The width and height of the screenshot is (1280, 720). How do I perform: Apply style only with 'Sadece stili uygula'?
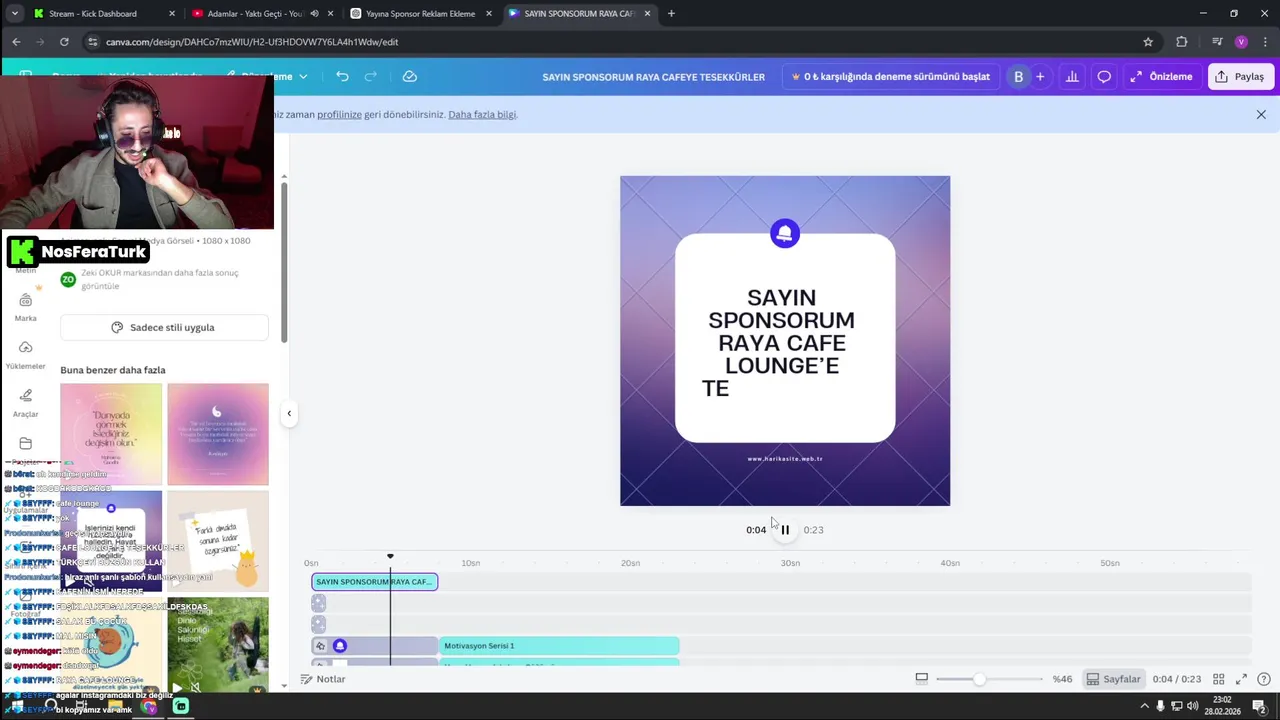tap(164, 327)
